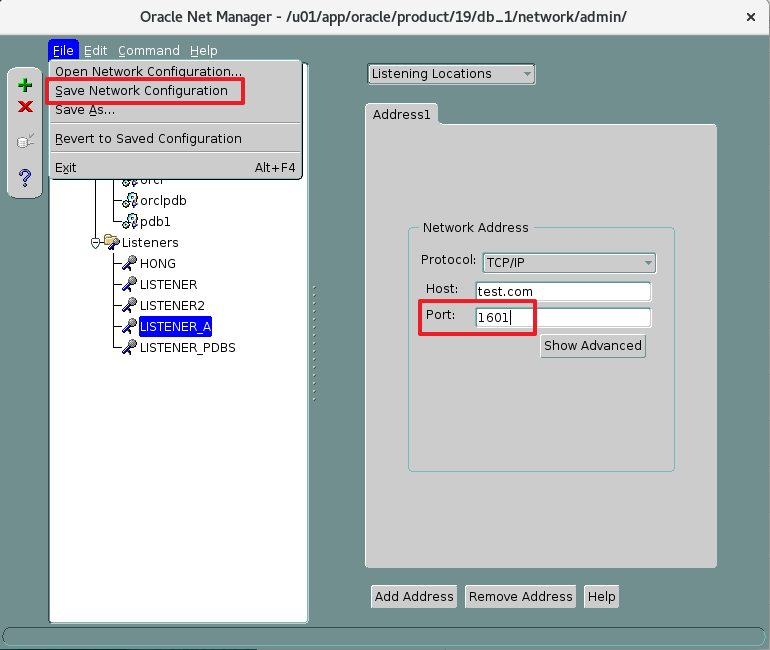Select the Listeners tree node label

click(x=150, y=243)
